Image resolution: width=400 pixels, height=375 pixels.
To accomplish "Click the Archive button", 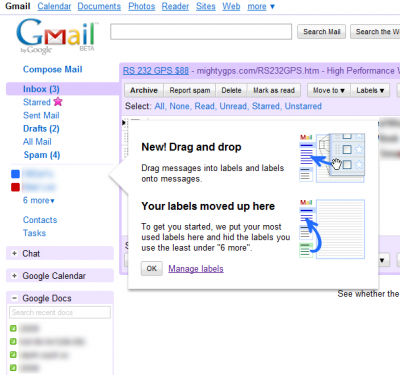I will point(144,90).
